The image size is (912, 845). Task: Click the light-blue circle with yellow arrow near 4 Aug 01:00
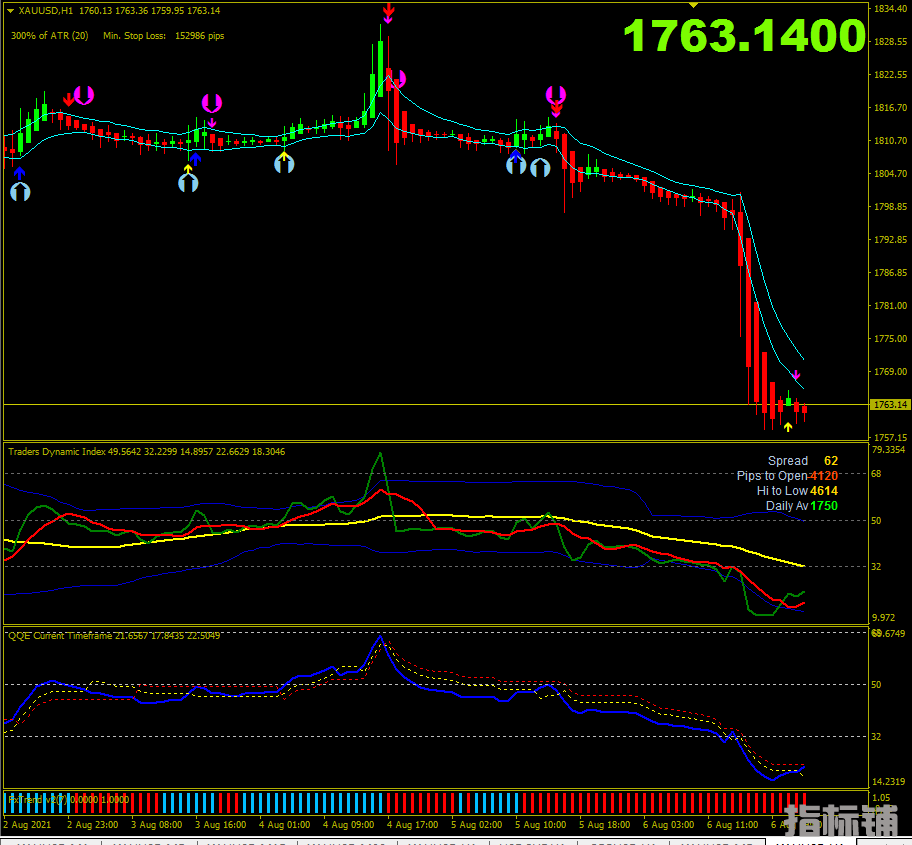284,163
